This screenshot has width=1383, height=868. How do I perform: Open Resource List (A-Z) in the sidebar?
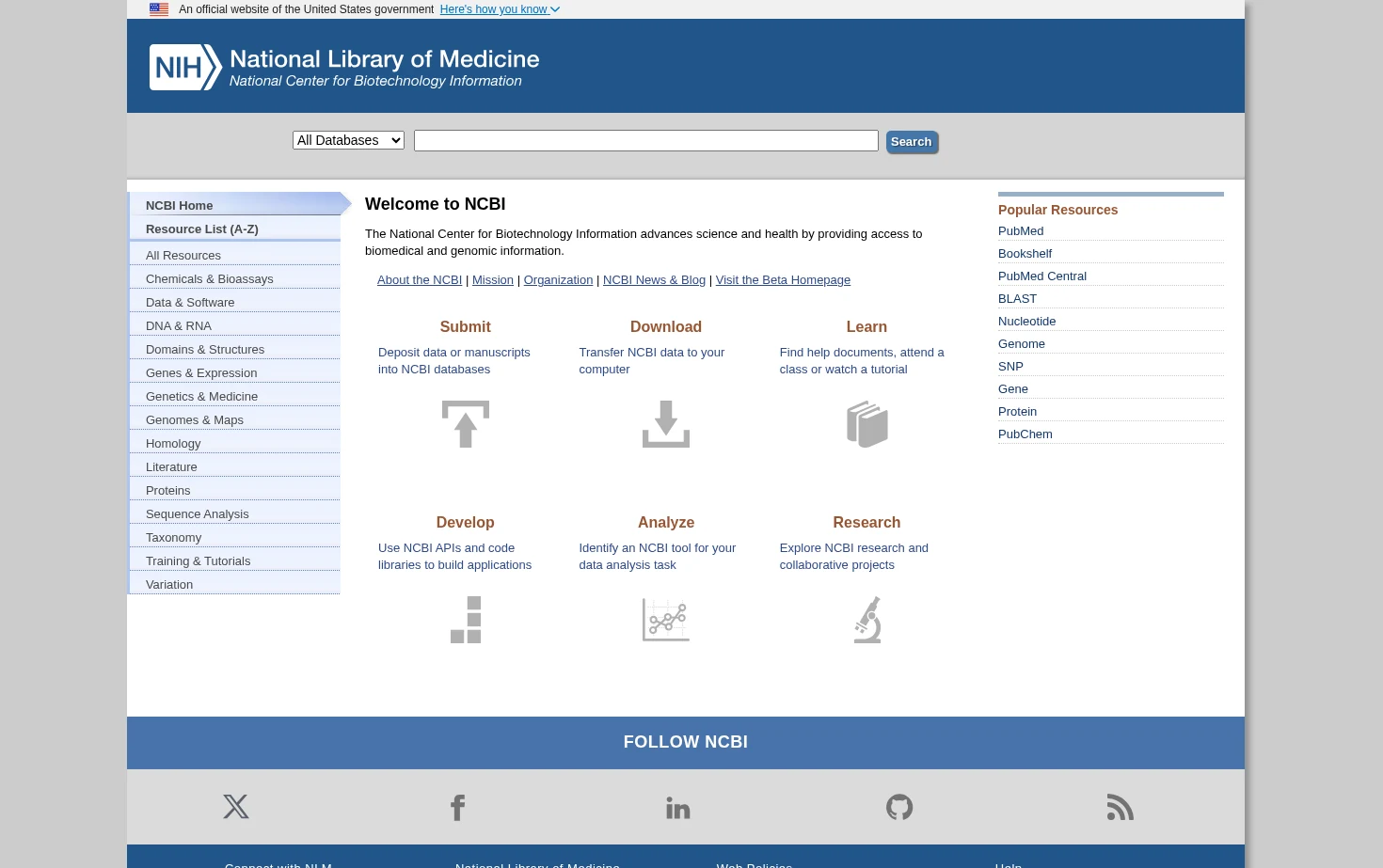tap(235, 229)
